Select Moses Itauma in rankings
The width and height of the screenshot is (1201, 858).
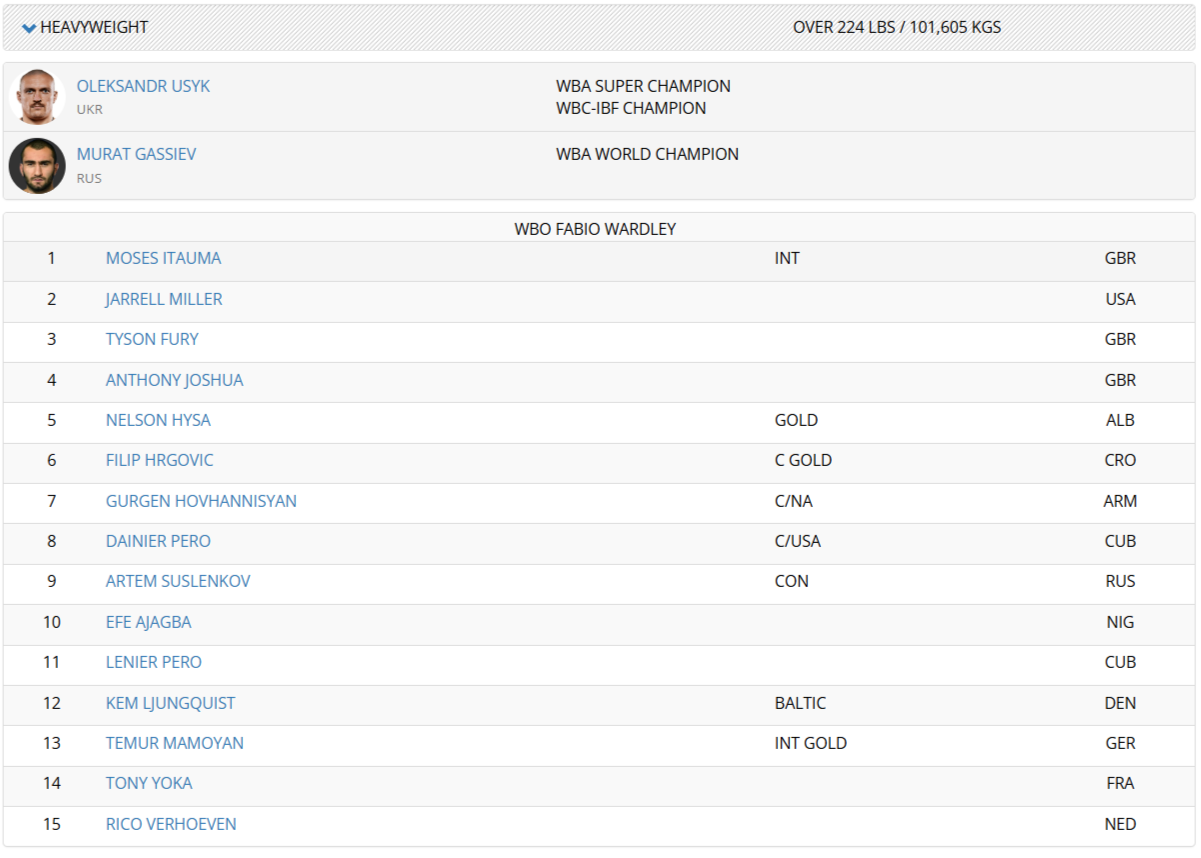click(x=163, y=258)
